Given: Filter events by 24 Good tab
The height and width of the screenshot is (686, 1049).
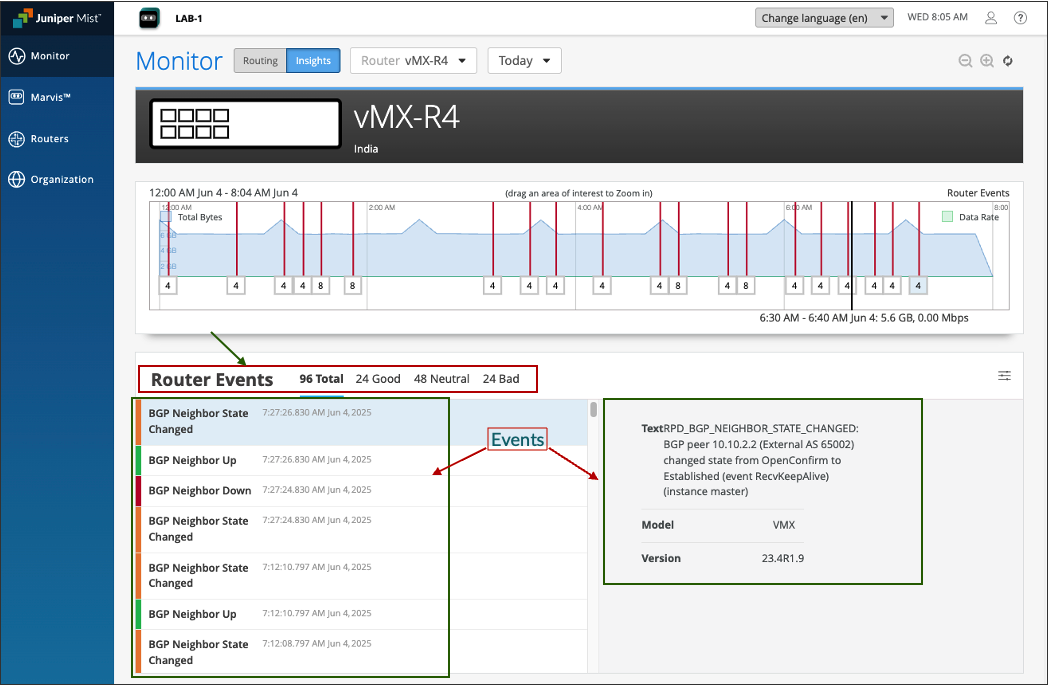Looking at the screenshot, I should pos(378,380).
